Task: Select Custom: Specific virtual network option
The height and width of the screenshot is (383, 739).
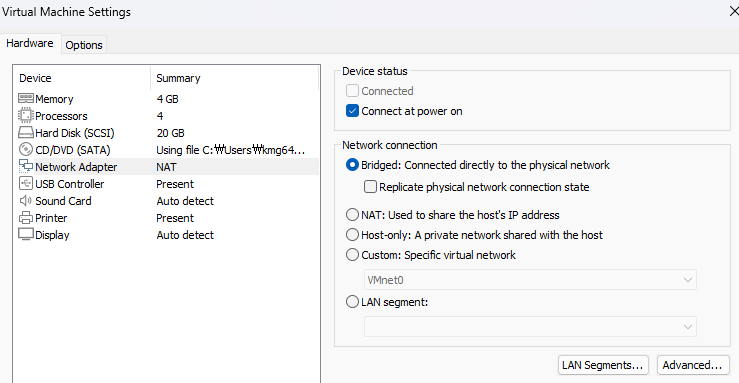Action: pyautogui.click(x=353, y=255)
